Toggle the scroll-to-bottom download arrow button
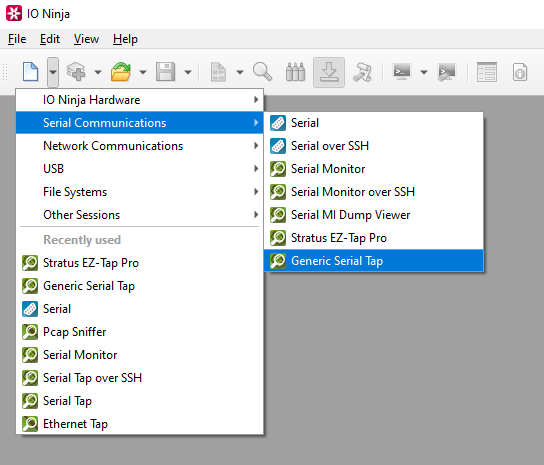The width and height of the screenshot is (544, 465). pyautogui.click(x=329, y=72)
